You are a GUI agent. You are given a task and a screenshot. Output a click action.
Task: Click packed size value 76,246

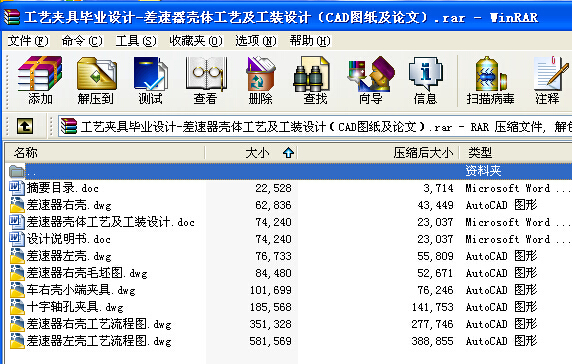click(436, 290)
